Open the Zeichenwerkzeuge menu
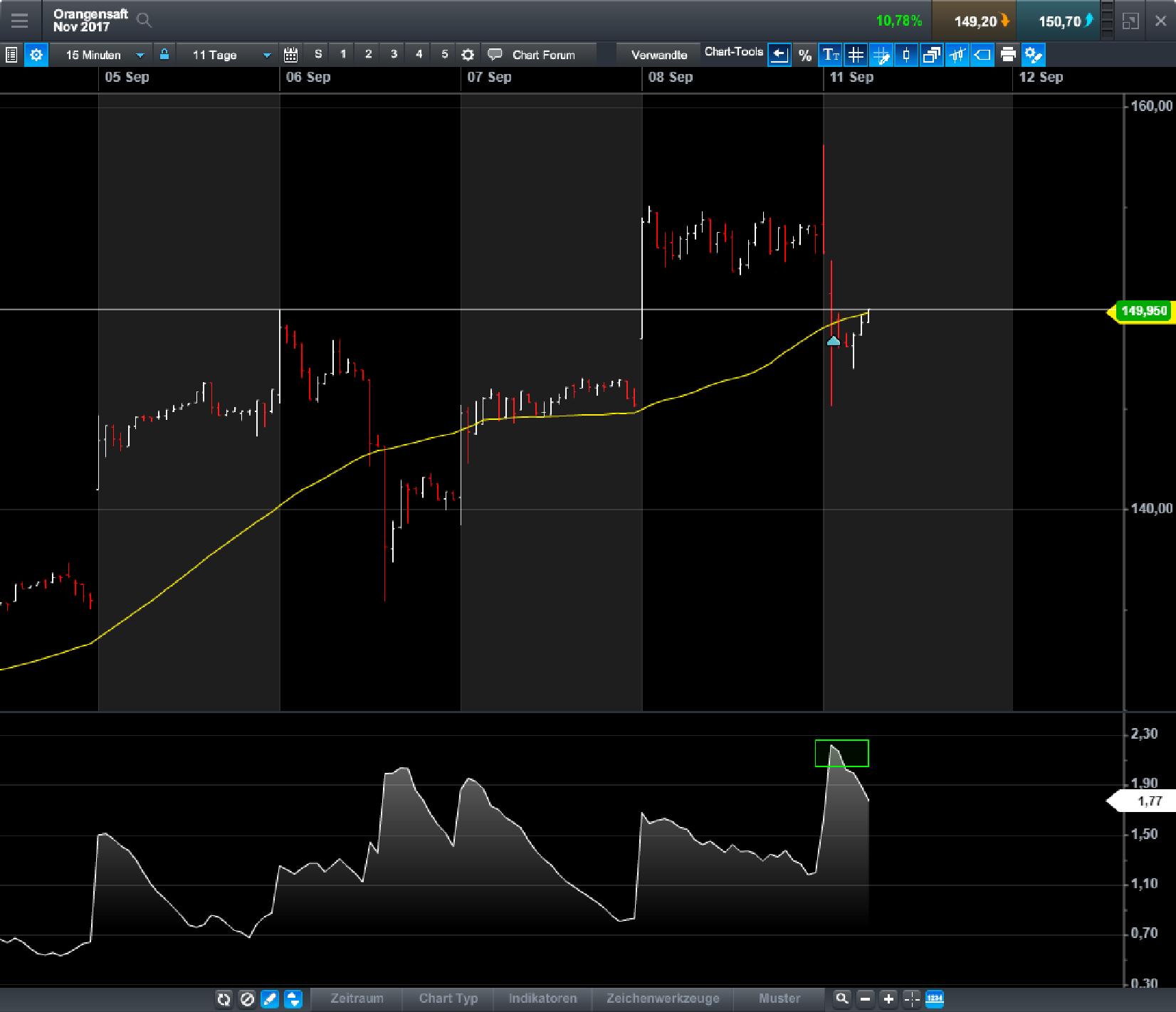Screen dimensions: 1176x1012 [661, 998]
